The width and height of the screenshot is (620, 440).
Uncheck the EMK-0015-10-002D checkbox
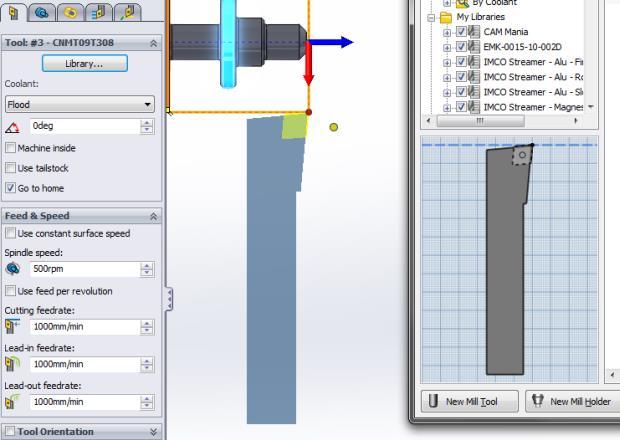[x=461, y=47]
